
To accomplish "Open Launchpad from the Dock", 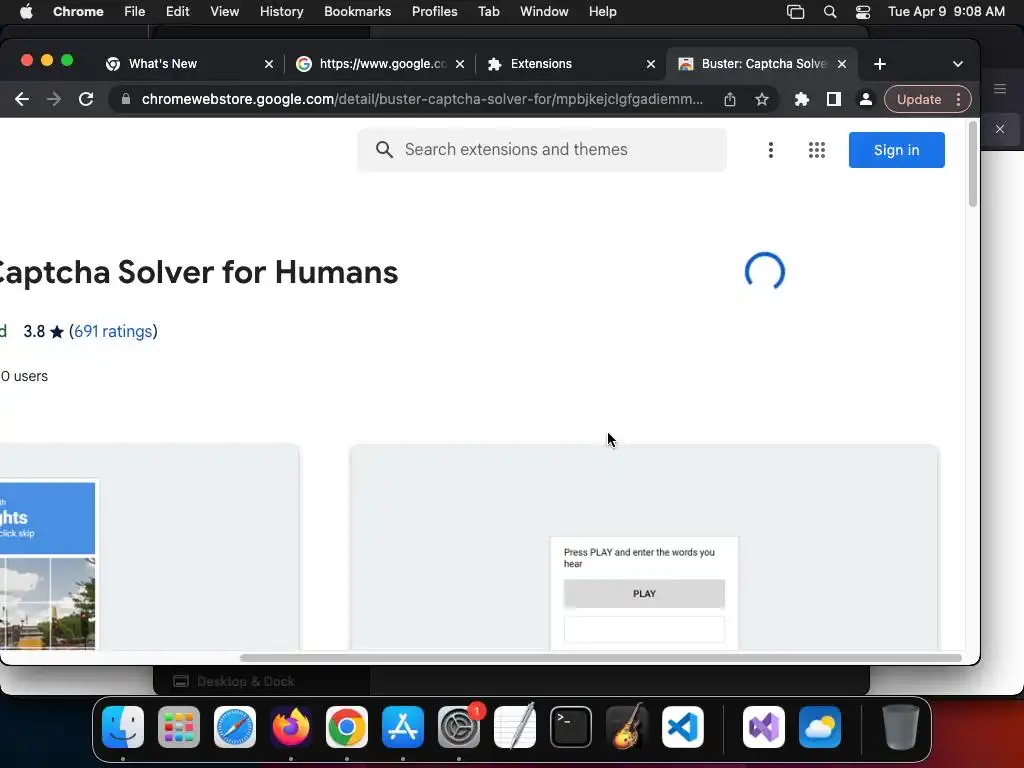I will 179,727.
